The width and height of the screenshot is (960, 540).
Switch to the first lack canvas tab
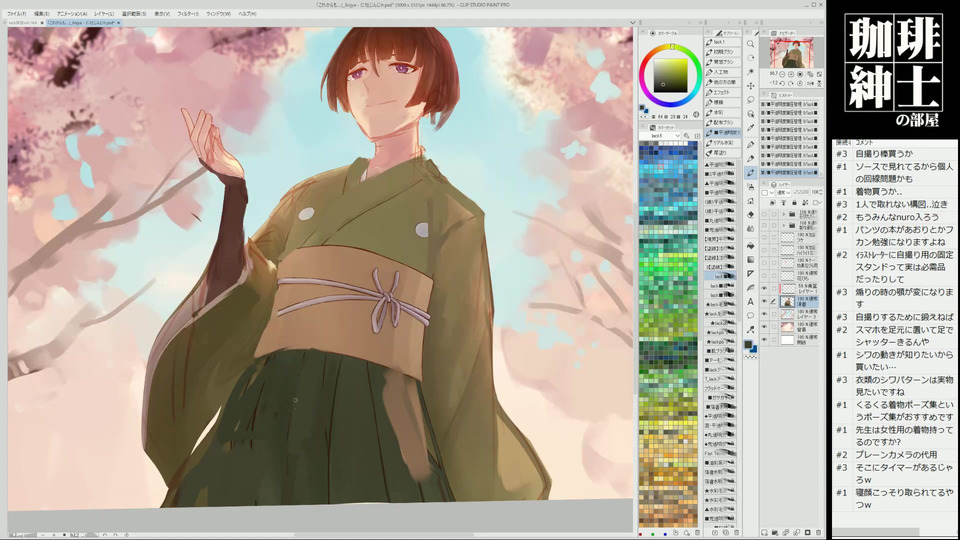[x=23, y=23]
